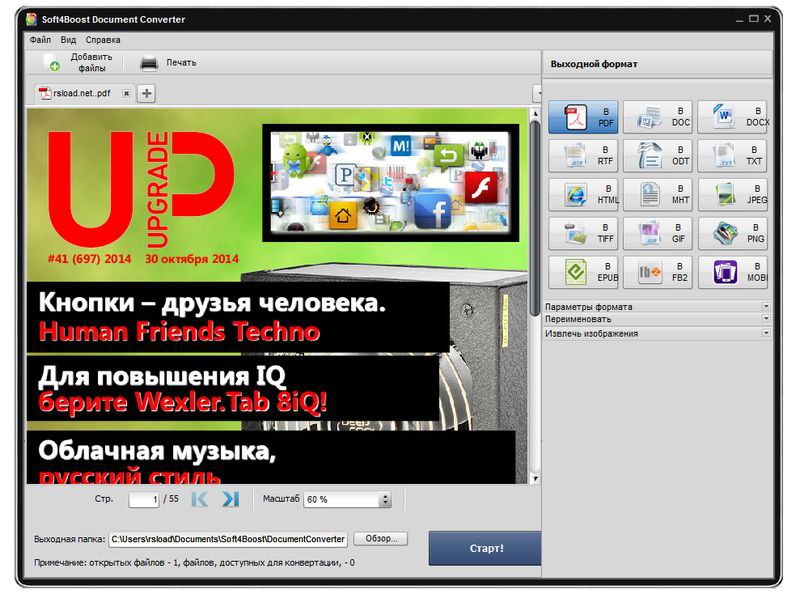Click the preview vertical scrollbar thumb
This screenshot has height=594, width=800.
click(534, 217)
